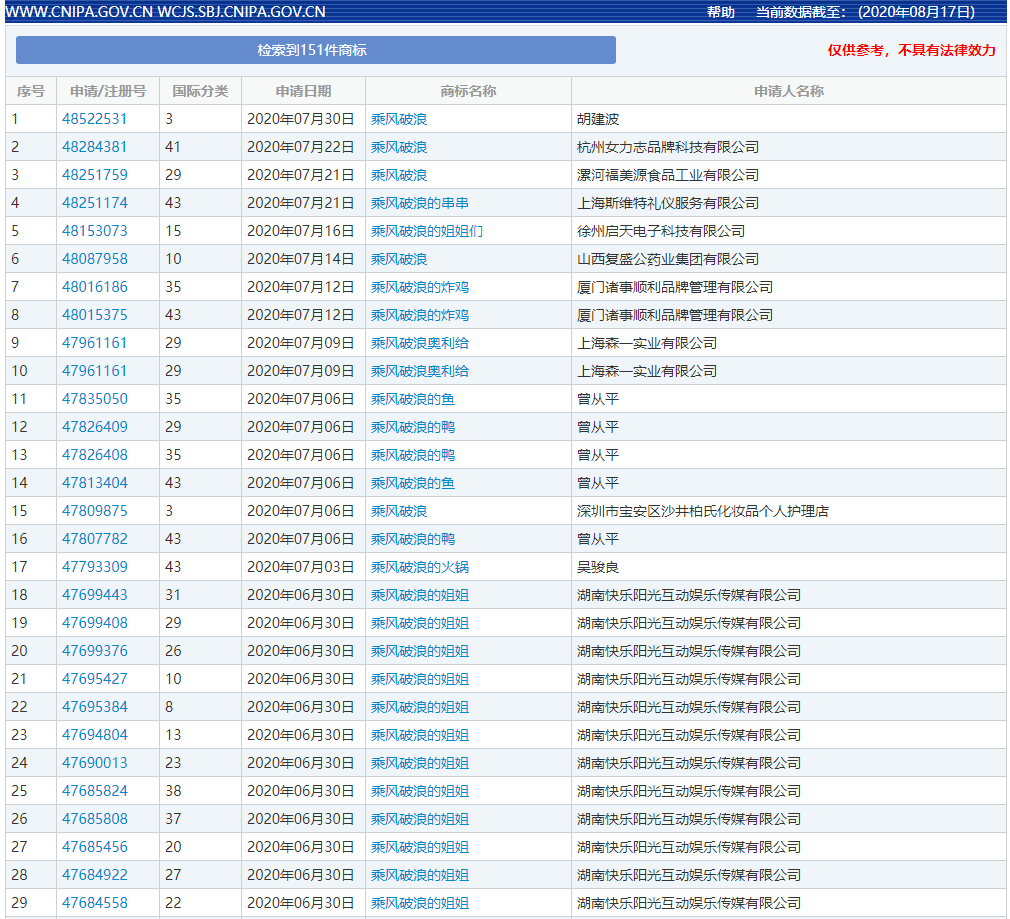The height and width of the screenshot is (919, 1010).
Task: Click the 申请日期 column header
Action: pyautogui.click(x=303, y=91)
